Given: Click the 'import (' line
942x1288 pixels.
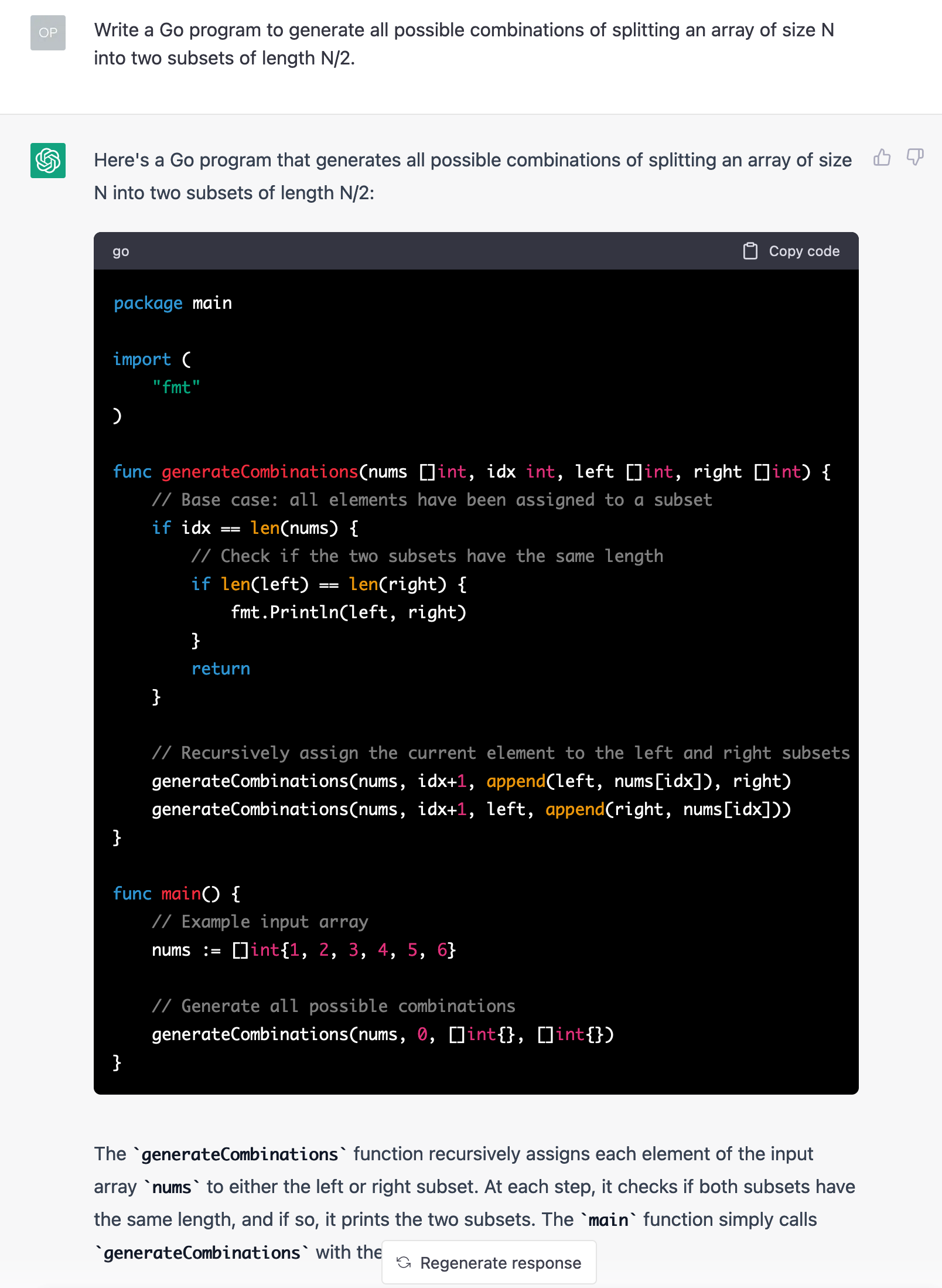Looking at the screenshot, I should (x=152, y=359).
